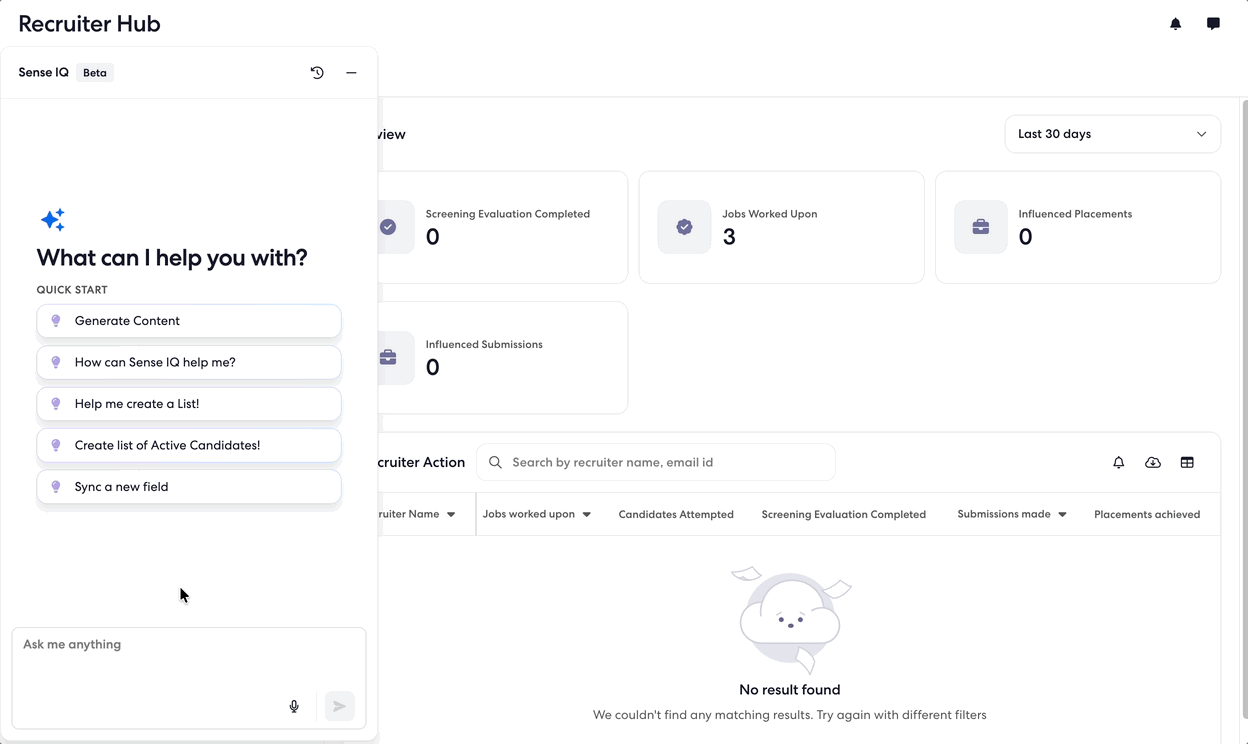Click the search magnifier icon
Viewport: 1248px width, 744px height.
tap(495, 463)
